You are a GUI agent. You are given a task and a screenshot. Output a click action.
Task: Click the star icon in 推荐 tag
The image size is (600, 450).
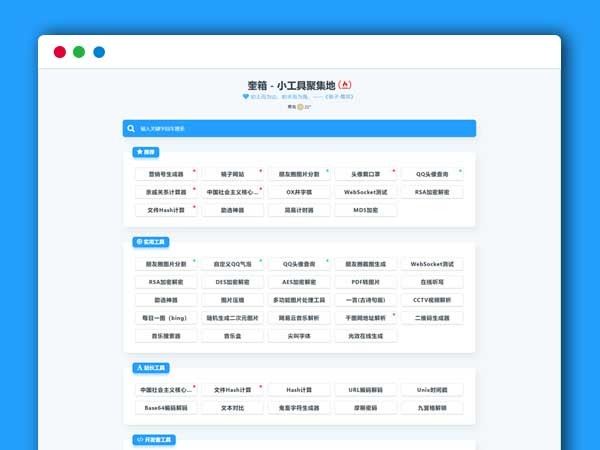[x=139, y=153]
